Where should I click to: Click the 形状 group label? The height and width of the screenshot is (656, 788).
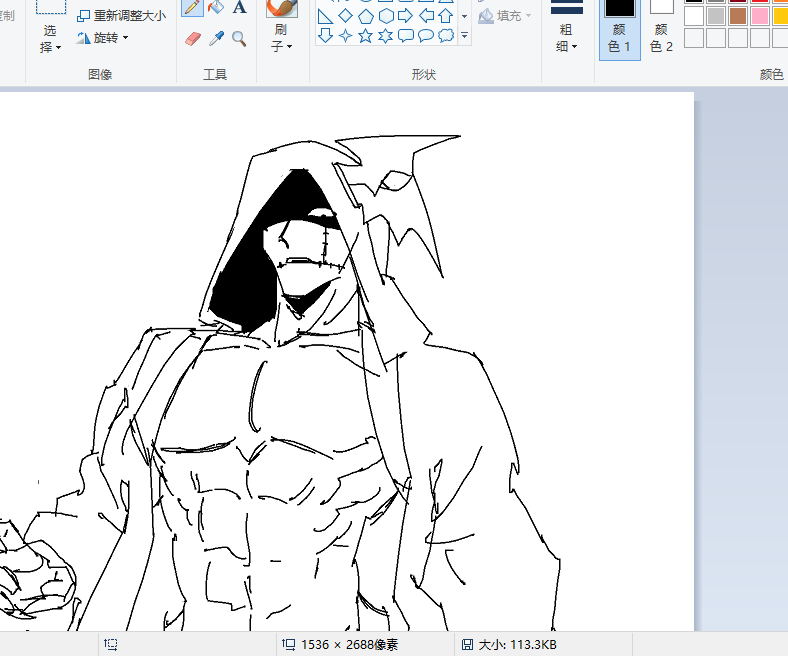pos(424,75)
